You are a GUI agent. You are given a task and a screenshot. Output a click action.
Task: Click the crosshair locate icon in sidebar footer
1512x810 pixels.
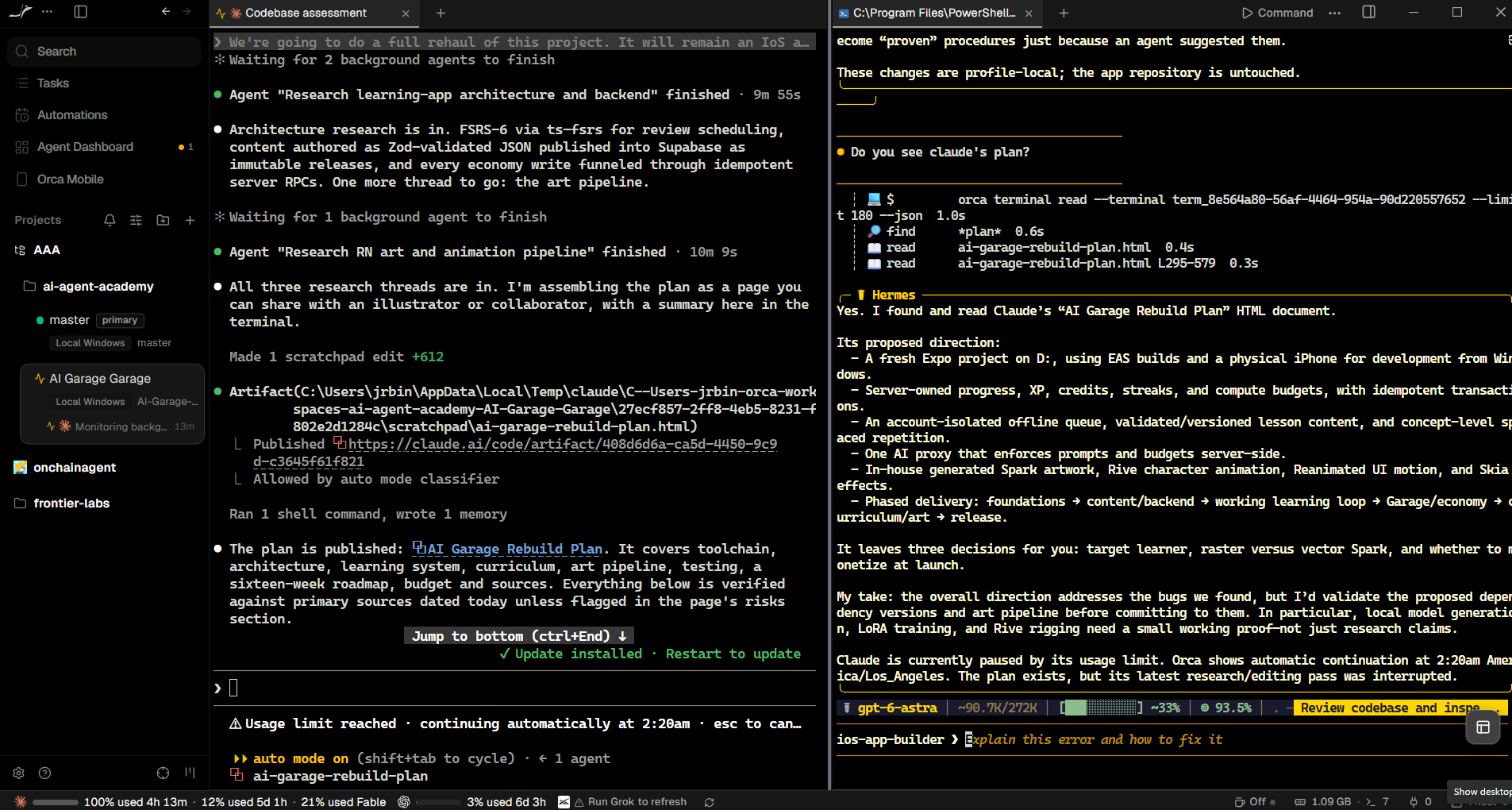pyautogui.click(x=163, y=773)
